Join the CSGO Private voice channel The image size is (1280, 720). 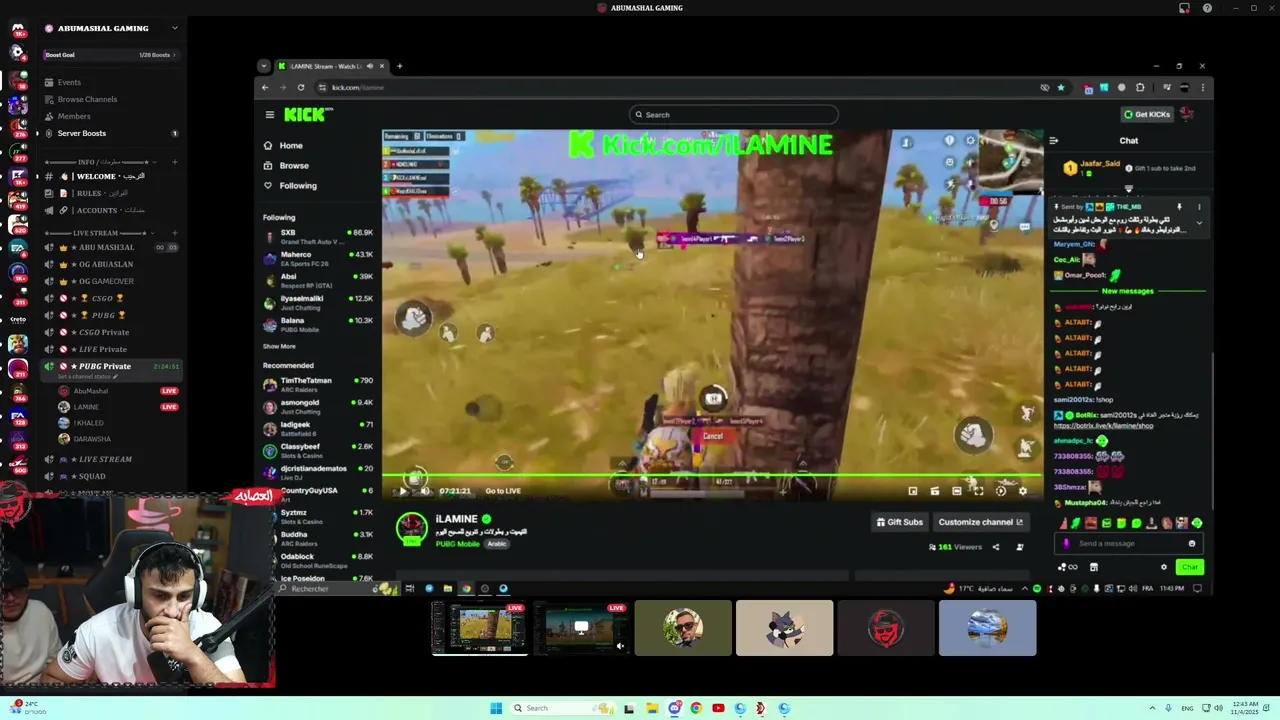pyautogui.click(x=110, y=332)
